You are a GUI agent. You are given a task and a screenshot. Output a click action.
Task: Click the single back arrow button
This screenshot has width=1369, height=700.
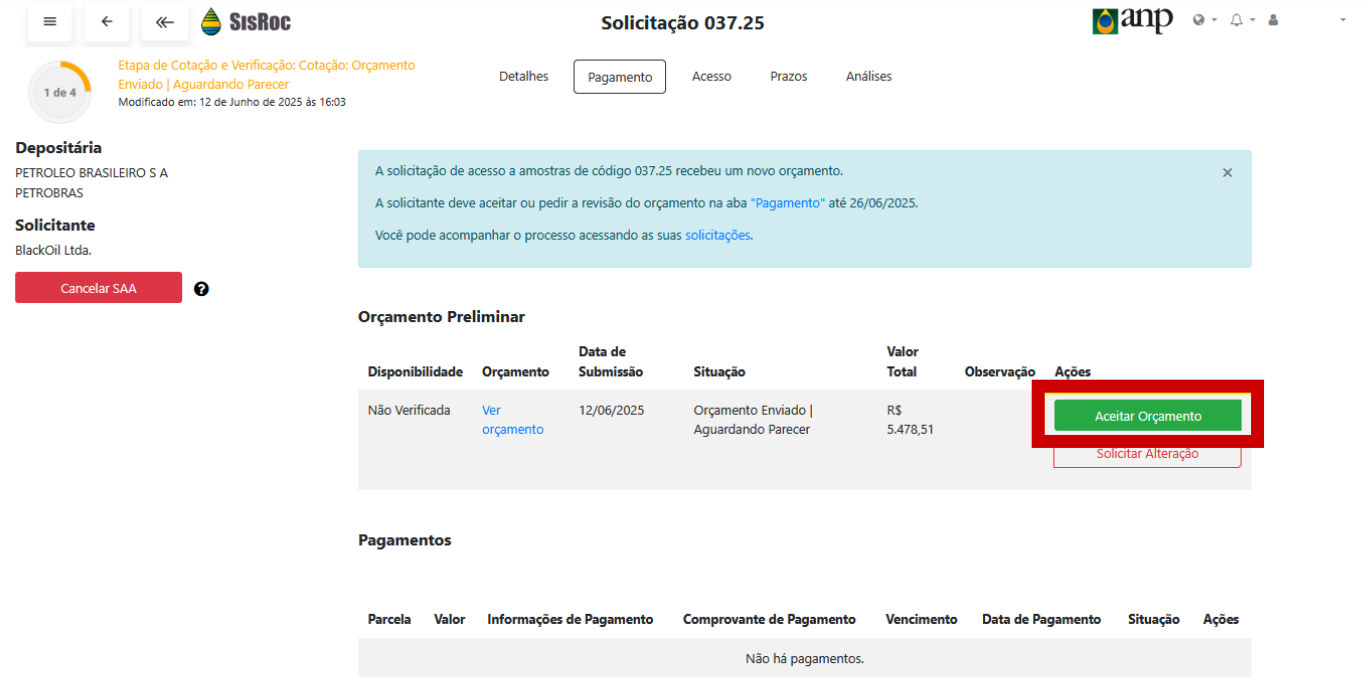[107, 22]
